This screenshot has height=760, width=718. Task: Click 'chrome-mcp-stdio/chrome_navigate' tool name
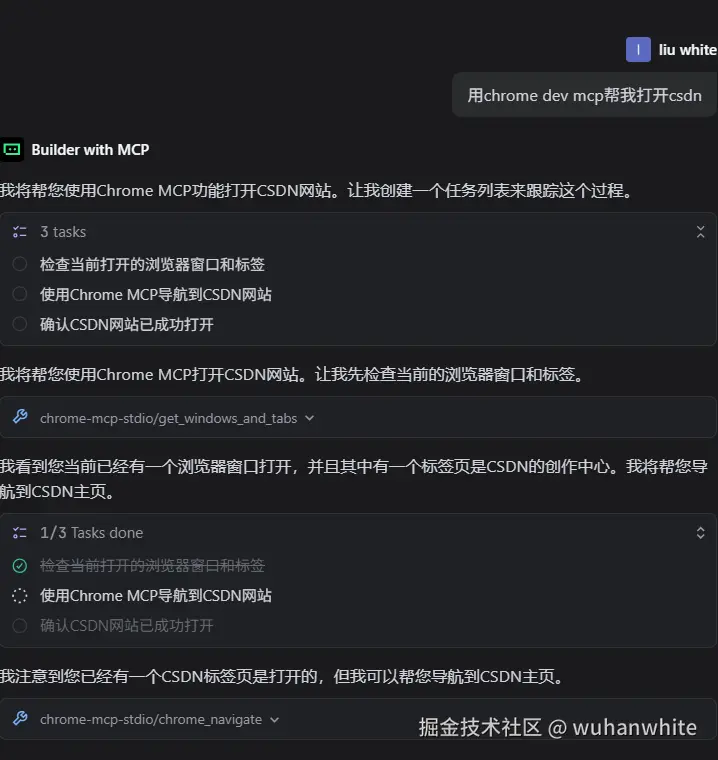151,720
